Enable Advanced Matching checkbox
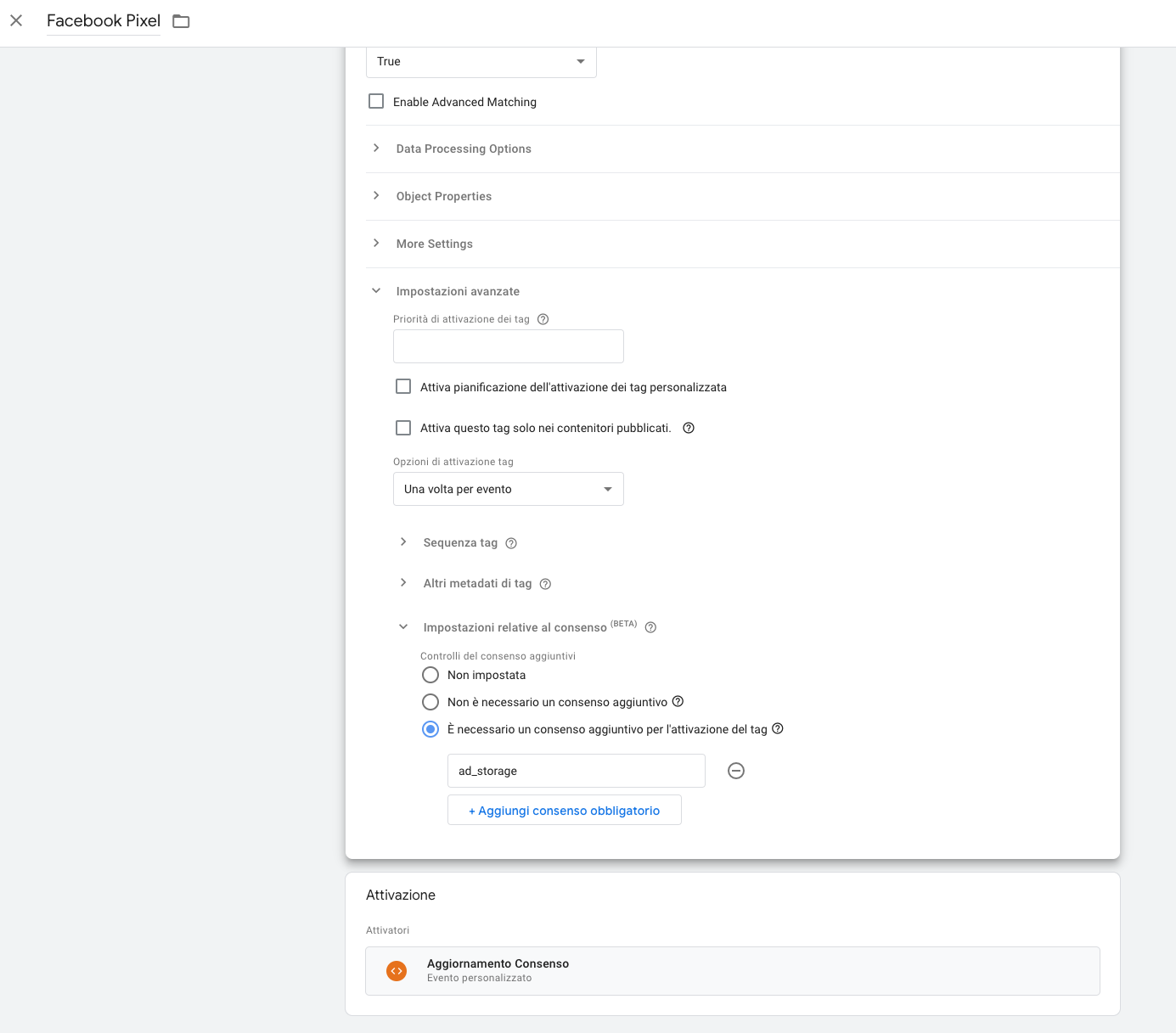 coord(376,101)
